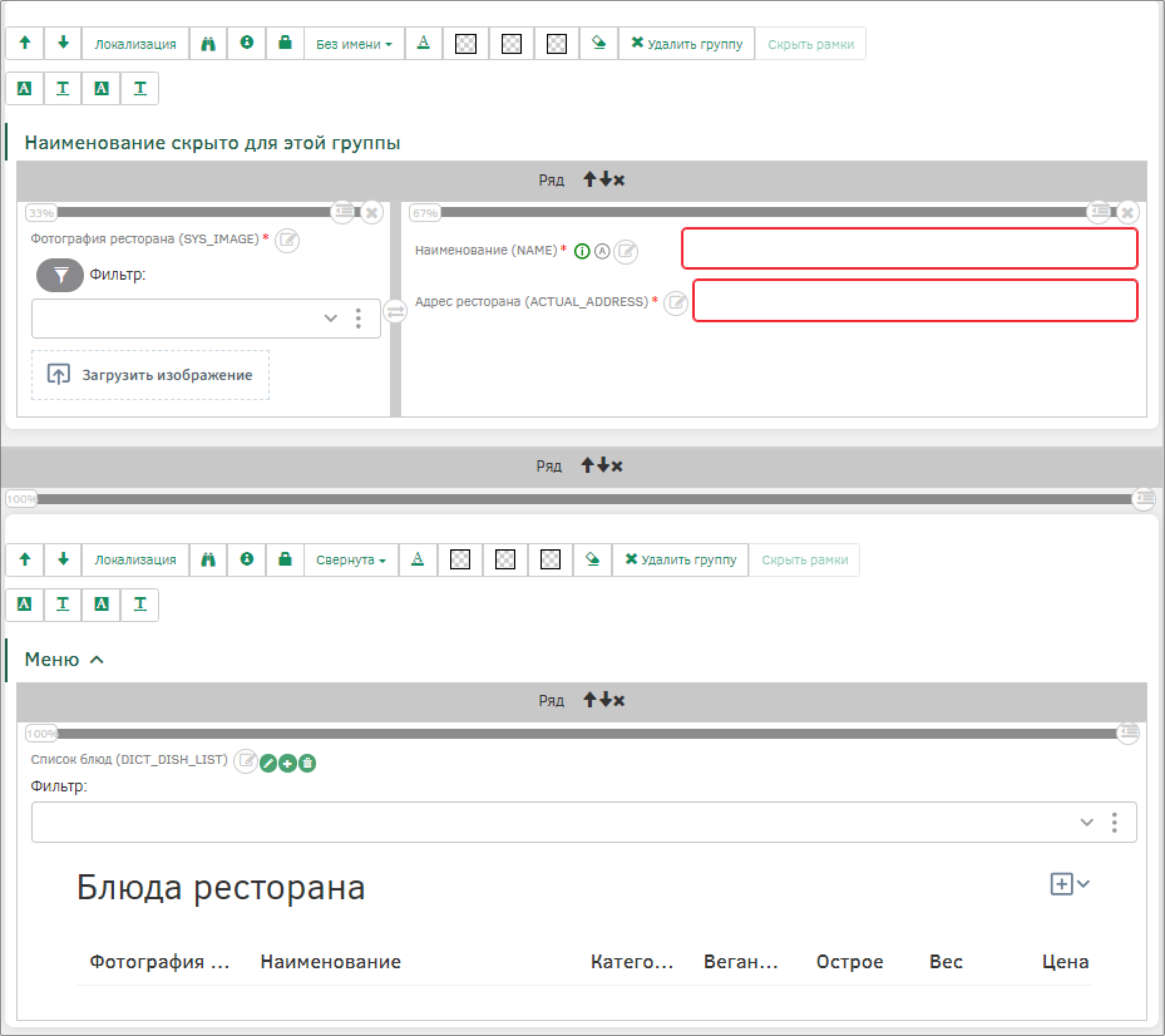The height and width of the screenshot is (1036, 1165).
Task: Delete the Ряд containing Список блюд
Action: point(619,701)
